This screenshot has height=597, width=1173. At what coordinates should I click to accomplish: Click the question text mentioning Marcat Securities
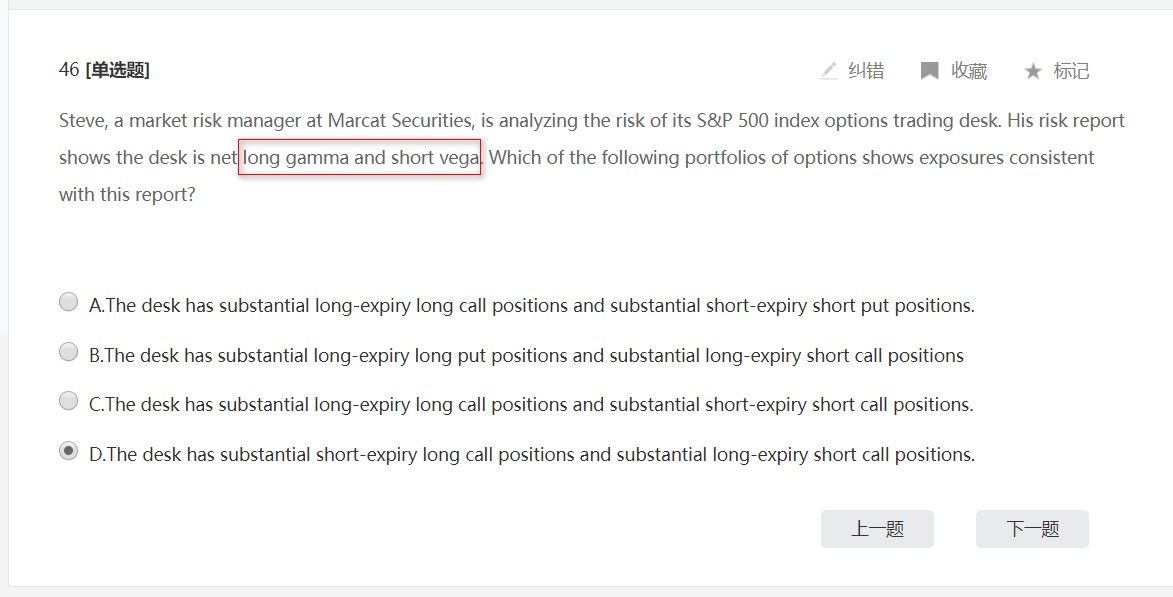(x=591, y=157)
